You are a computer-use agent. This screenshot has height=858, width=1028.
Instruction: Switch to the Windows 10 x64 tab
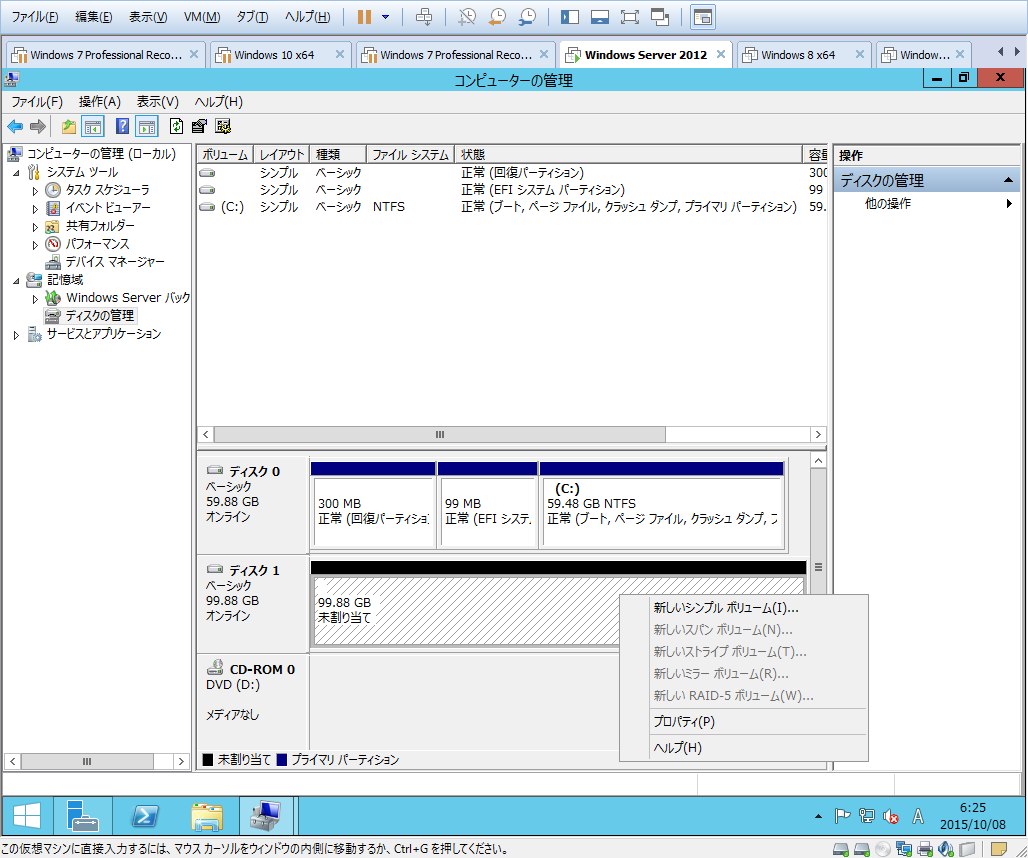281,54
